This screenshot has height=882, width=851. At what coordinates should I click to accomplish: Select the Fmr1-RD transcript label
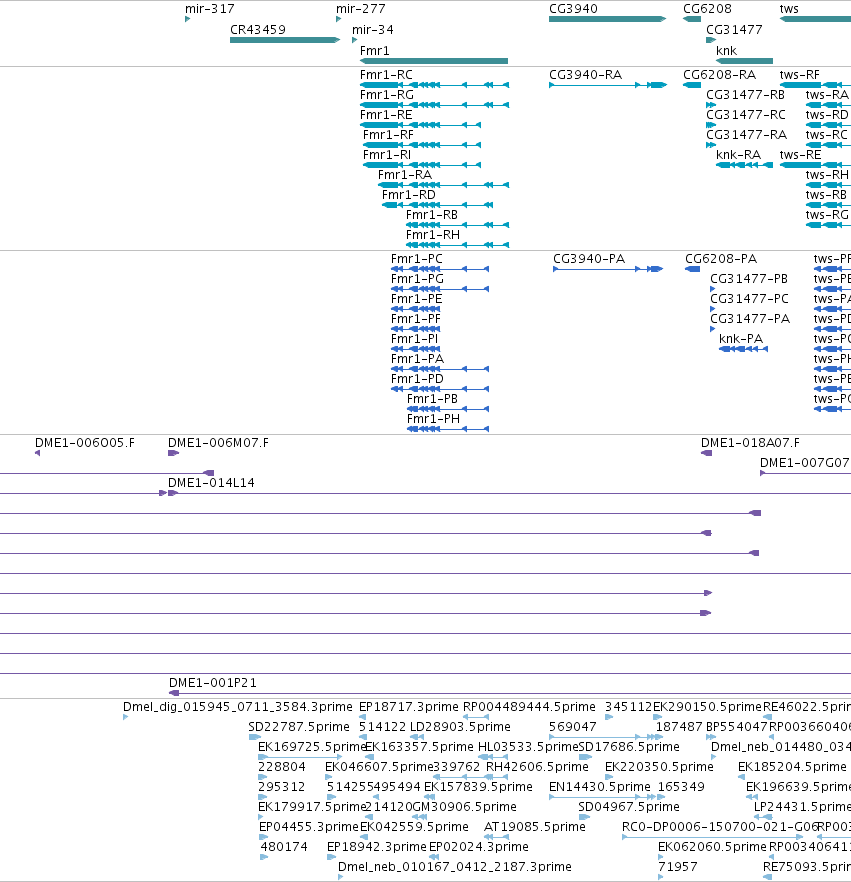click(409, 195)
